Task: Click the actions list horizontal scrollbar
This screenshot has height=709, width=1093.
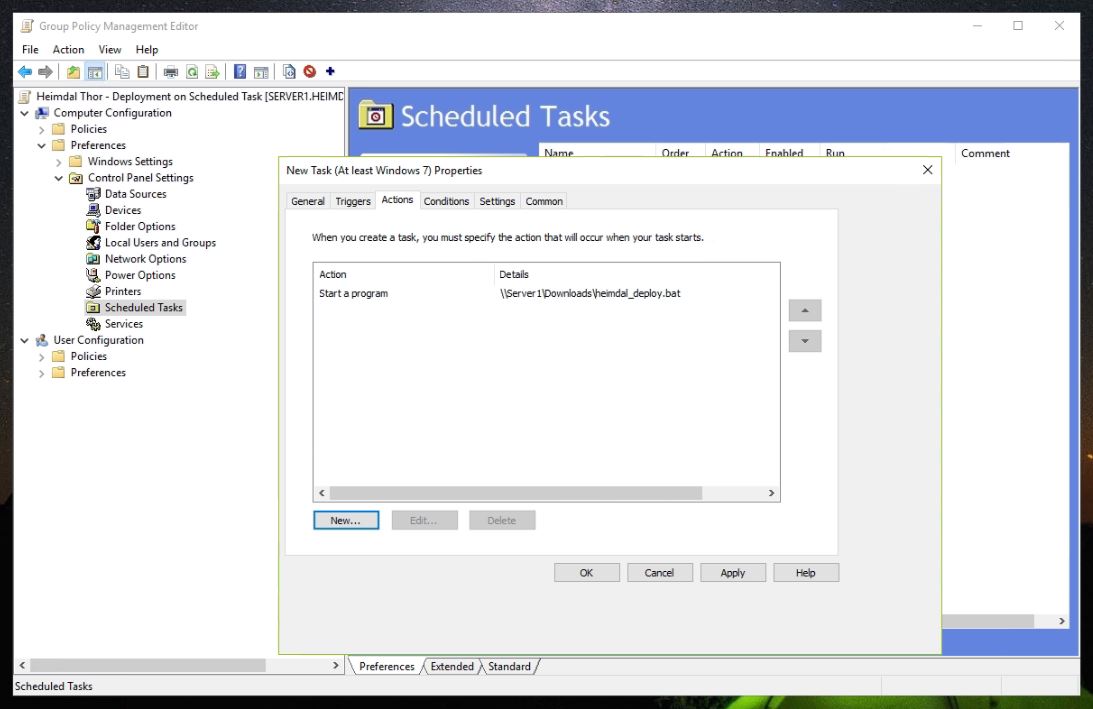Action: click(516, 493)
